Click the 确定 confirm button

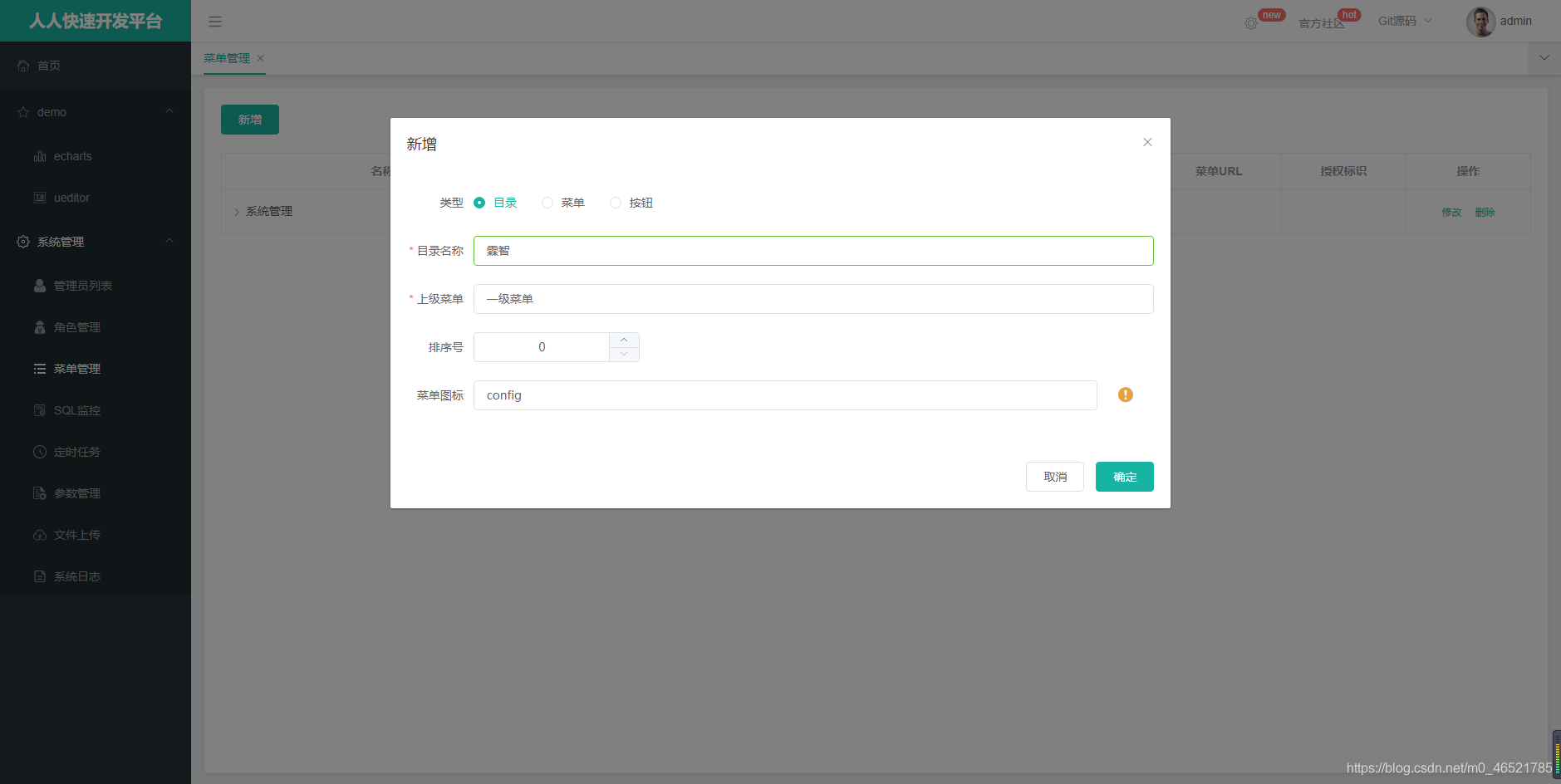[x=1124, y=476]
